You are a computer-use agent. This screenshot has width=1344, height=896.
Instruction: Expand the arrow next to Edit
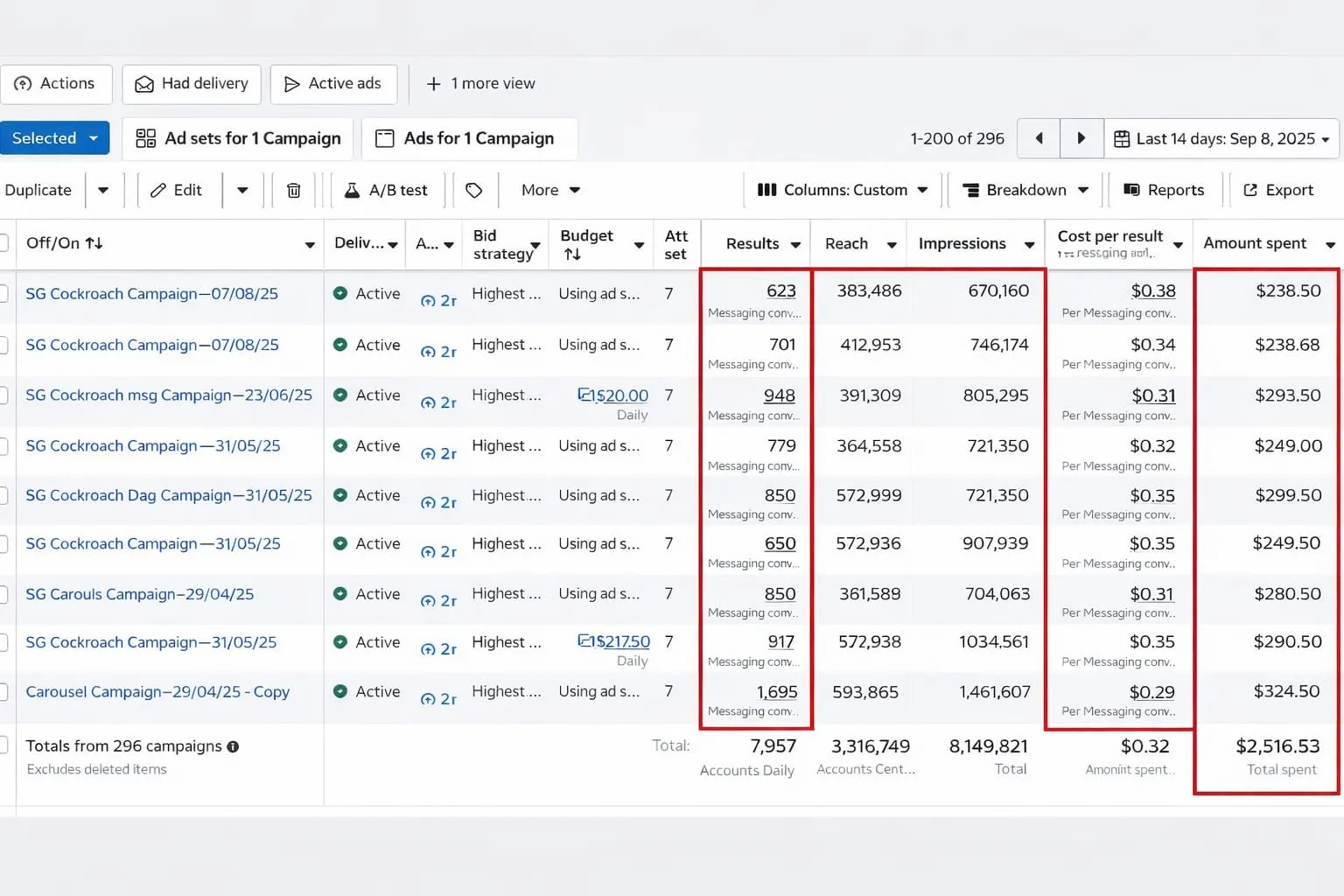coord(242,190)
